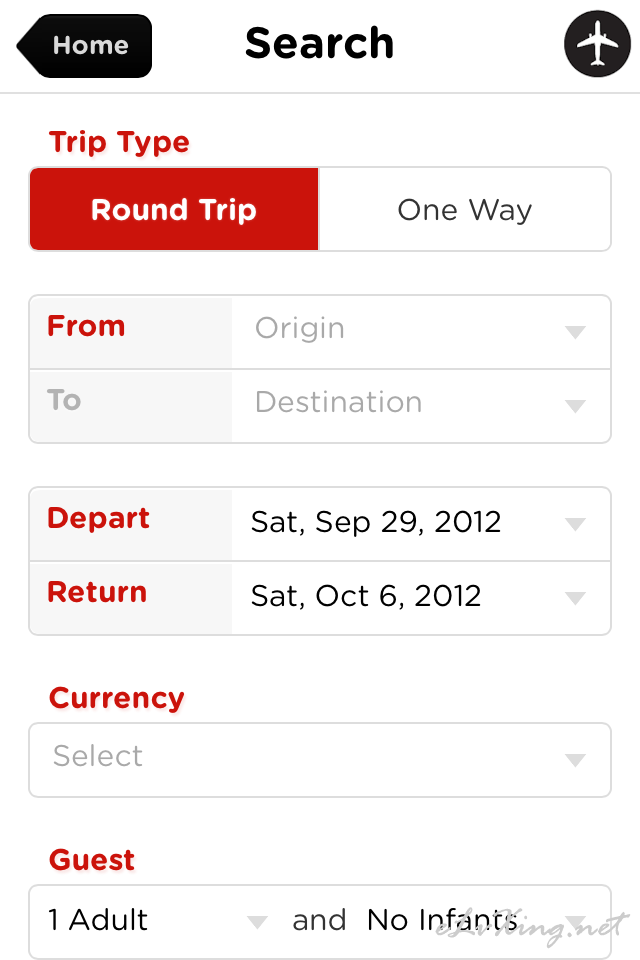Image resolution: width=640 pixels, height=960 pixels.
Task: Select the 1 Adult guest count
Action: click(x=98, y=920)
